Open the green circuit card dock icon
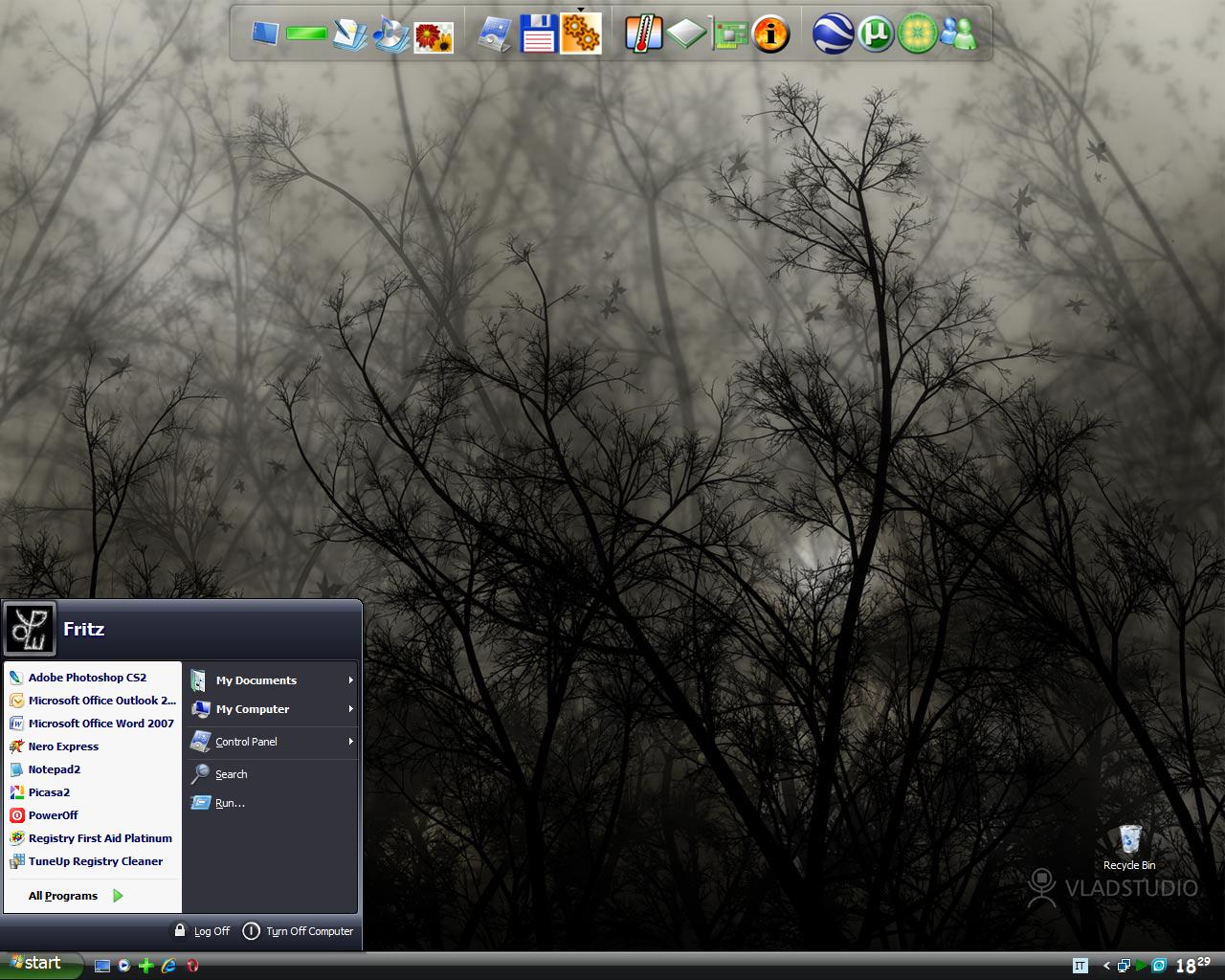 point(728,34)
